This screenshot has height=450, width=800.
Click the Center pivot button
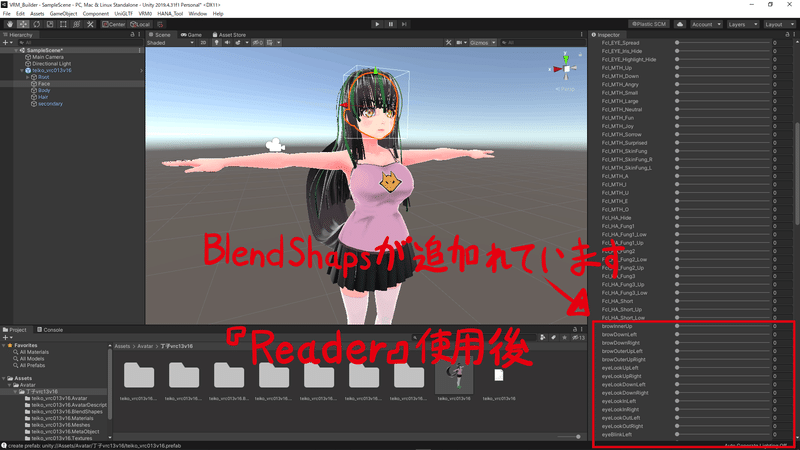click(113, 24)
